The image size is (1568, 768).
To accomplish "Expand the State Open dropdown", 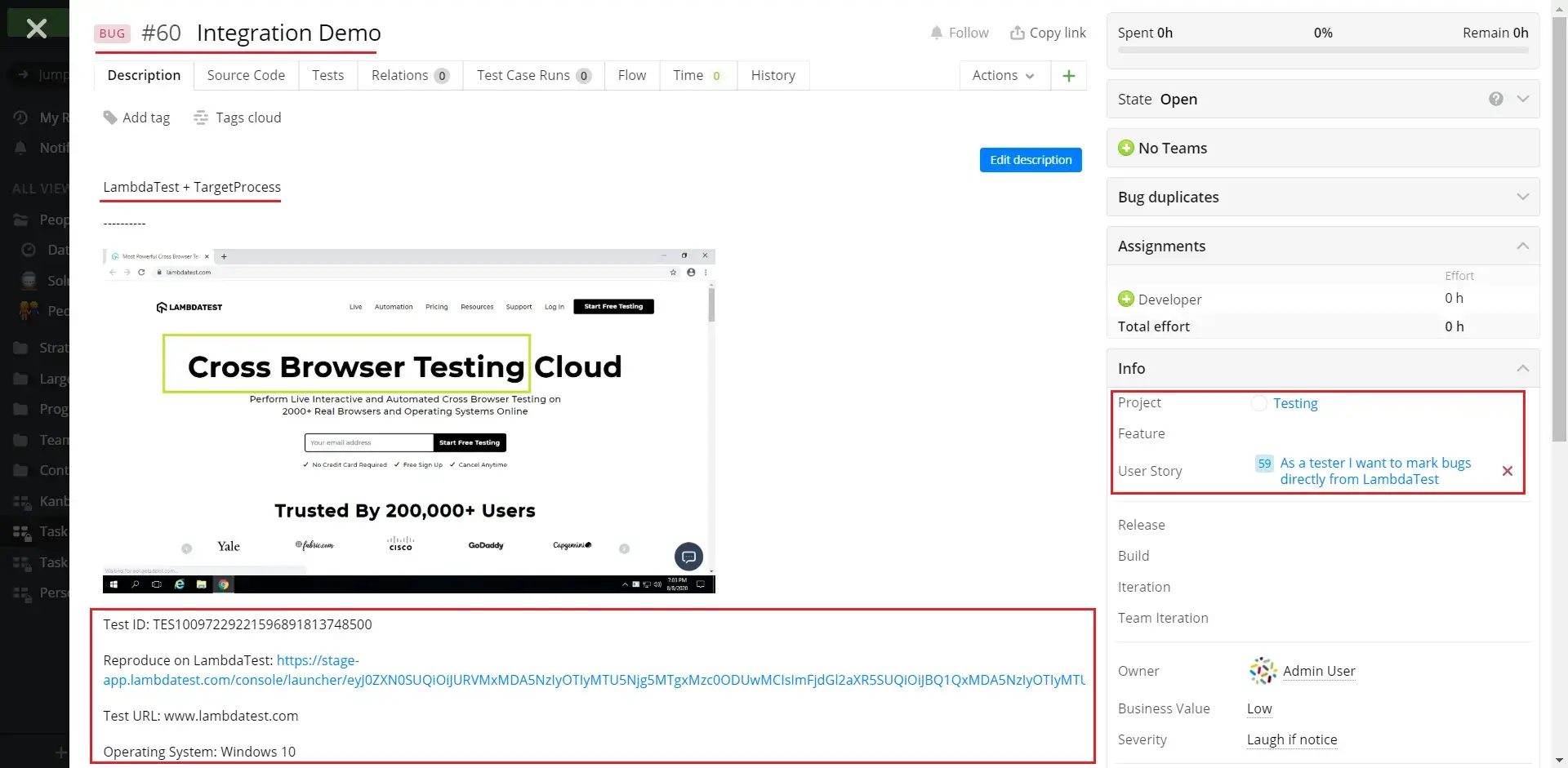I will [1522, 99].
